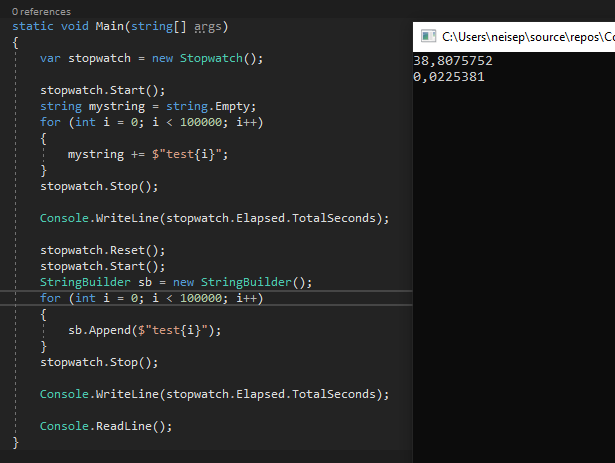Click the console window icon in title bar
Screen dimensions: 615x463
point(428,36)
